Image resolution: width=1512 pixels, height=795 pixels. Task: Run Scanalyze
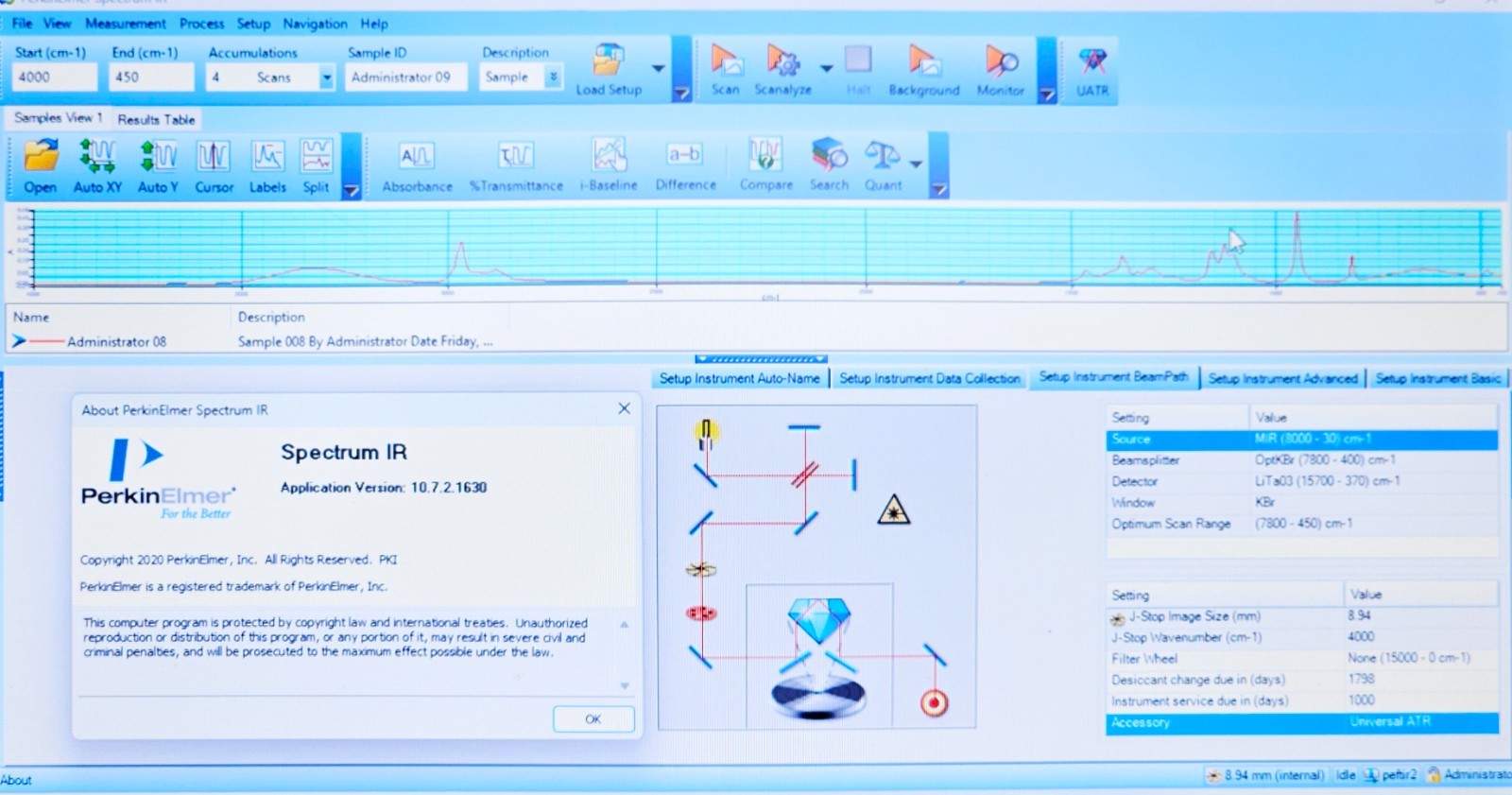pos(782,70)
